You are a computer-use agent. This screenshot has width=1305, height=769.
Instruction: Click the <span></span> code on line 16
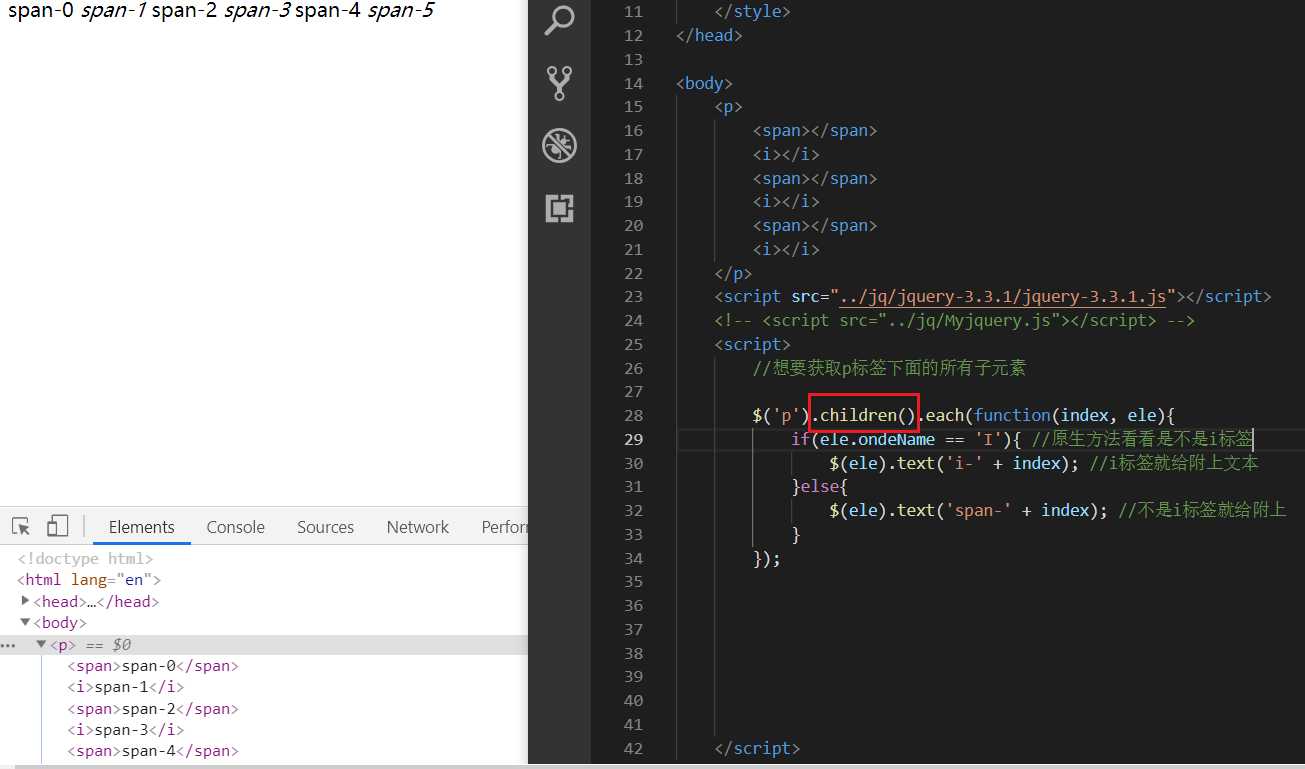(815, 130)
